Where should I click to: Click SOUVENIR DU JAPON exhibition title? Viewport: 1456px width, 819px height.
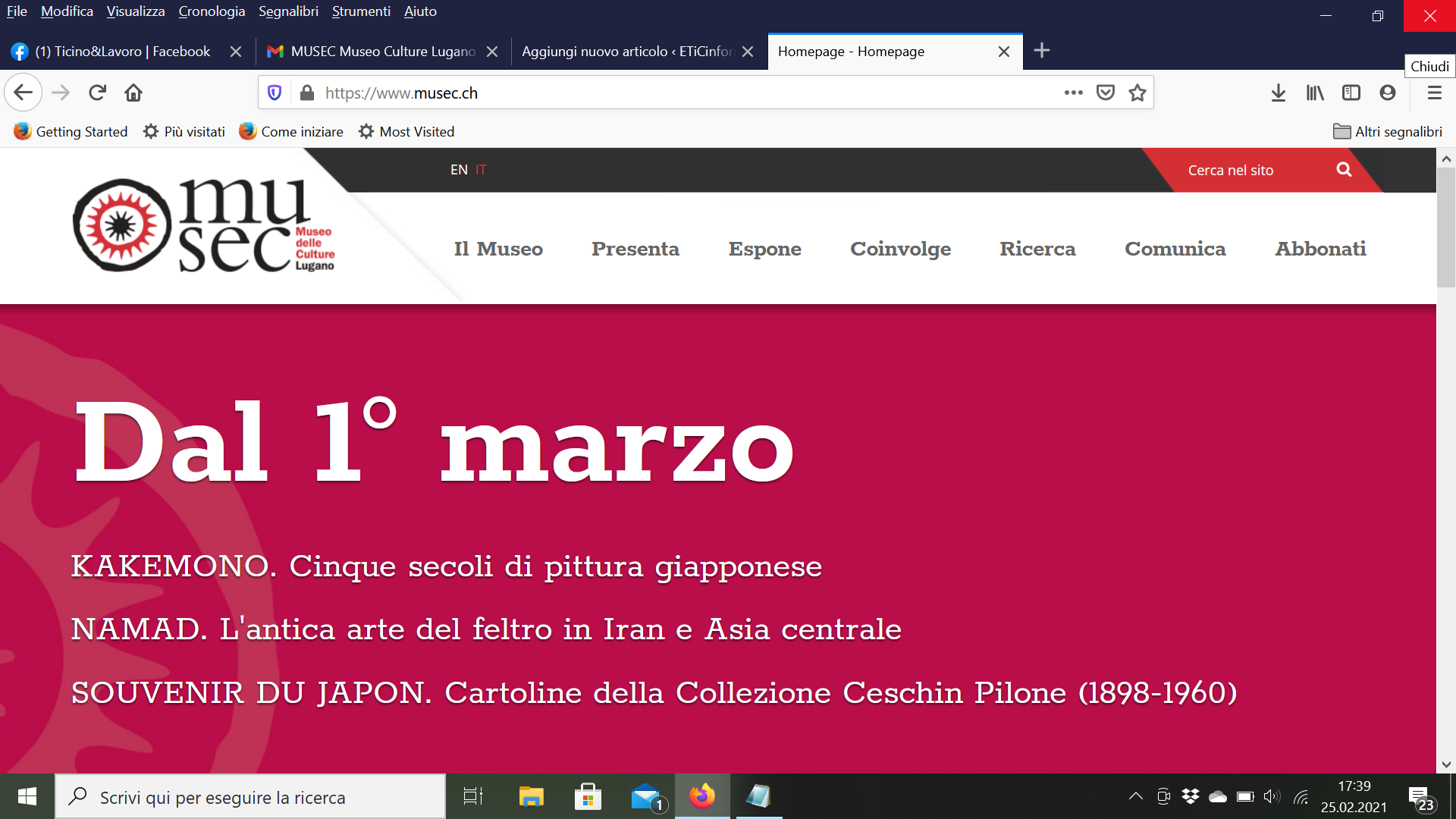click(x=654, y=693)
